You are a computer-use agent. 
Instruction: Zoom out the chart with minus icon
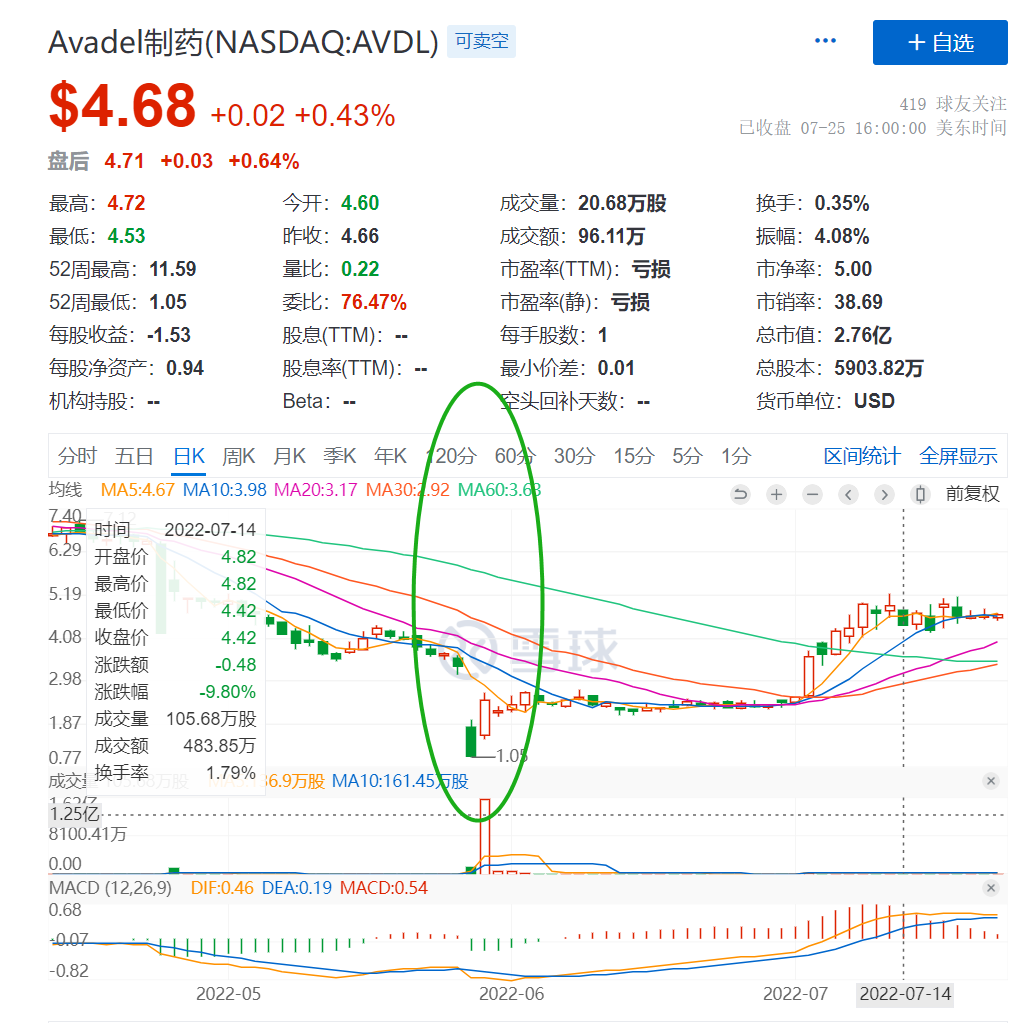812,494
